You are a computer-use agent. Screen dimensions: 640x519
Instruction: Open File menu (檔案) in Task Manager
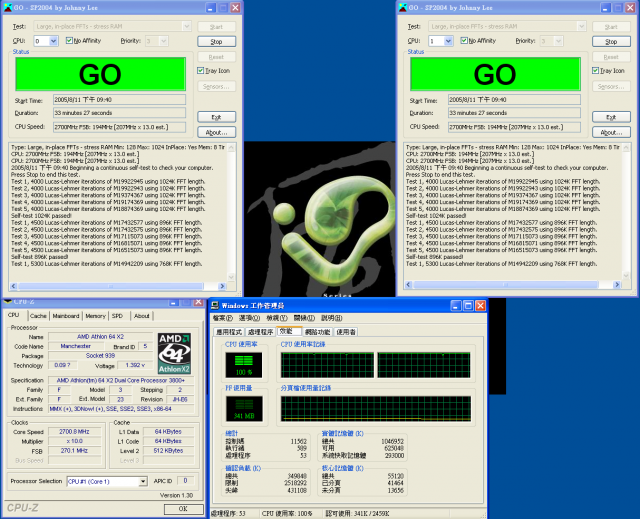pos(222,318)
